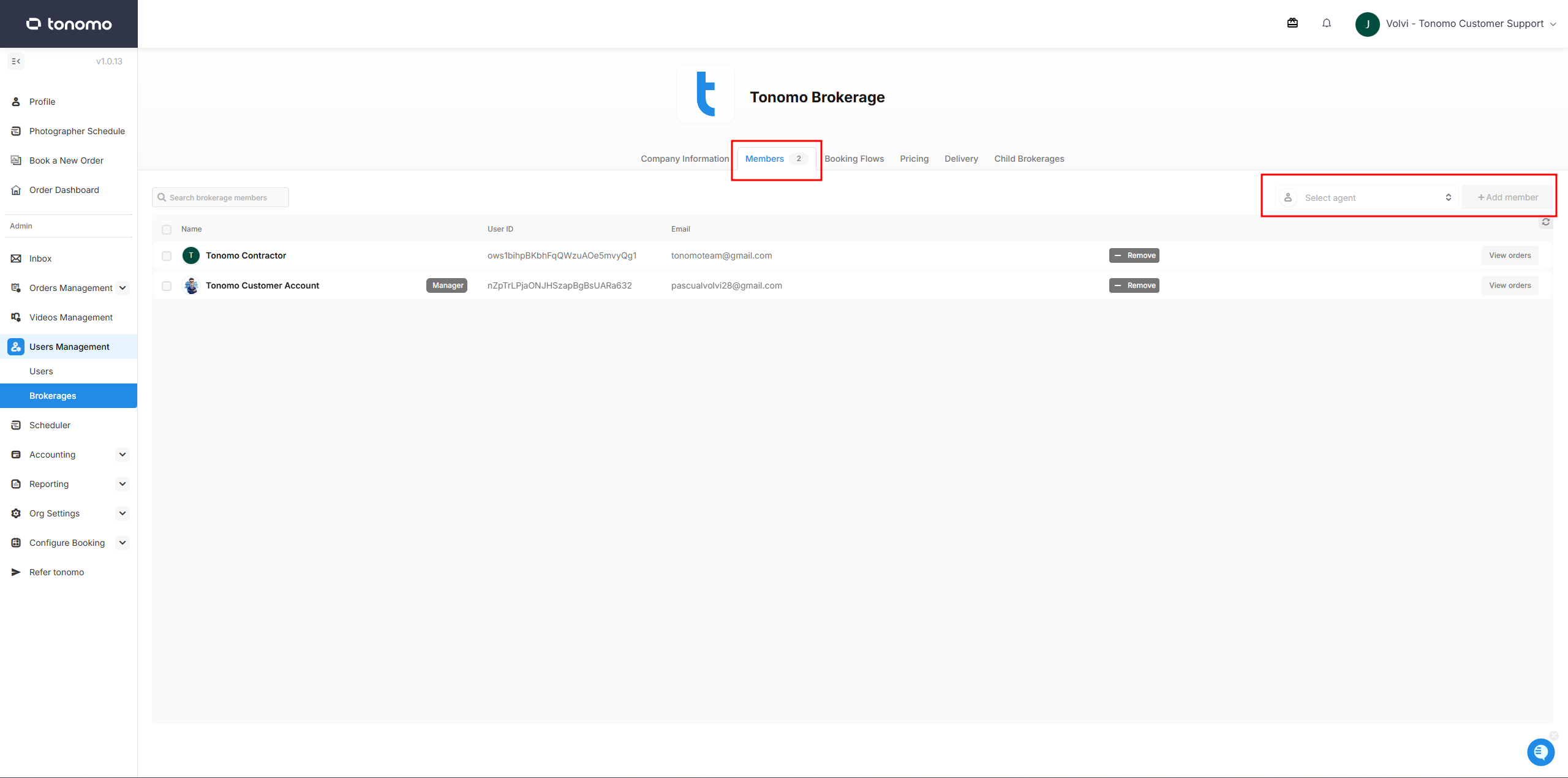The image size is (1568, 778).
Task: Click the pascualvolvi28@gmail.com email
Action: pos(726,285)
